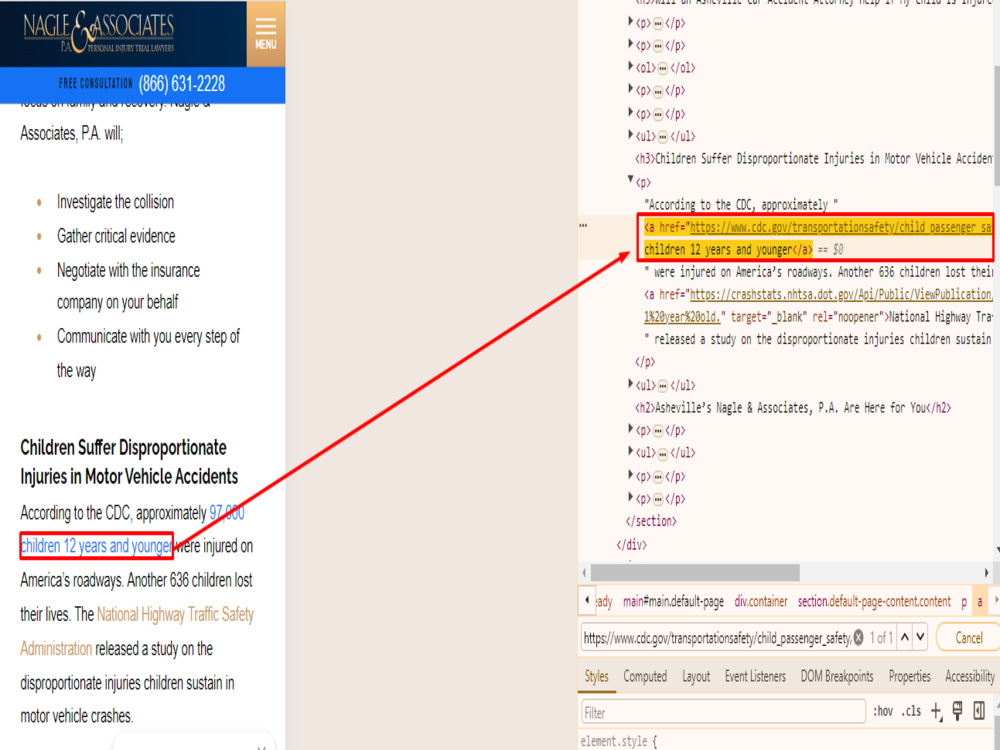This screenshot has width=1000, height=750.
Task: Select the 'p' breadcrumb item
Action: [964, 601]
